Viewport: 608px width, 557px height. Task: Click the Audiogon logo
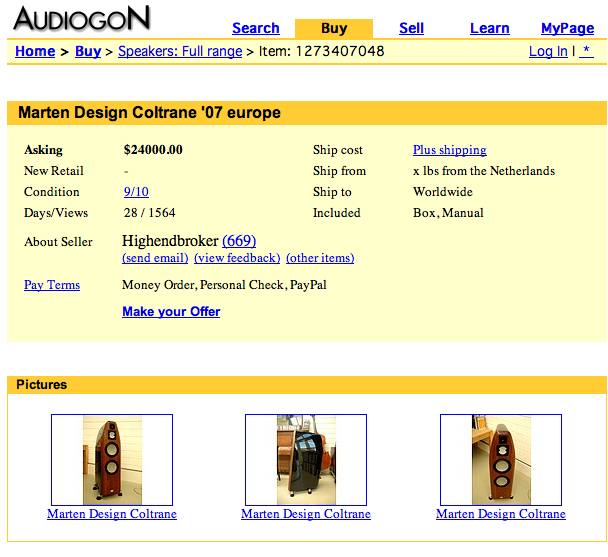[x=81, y=18]
